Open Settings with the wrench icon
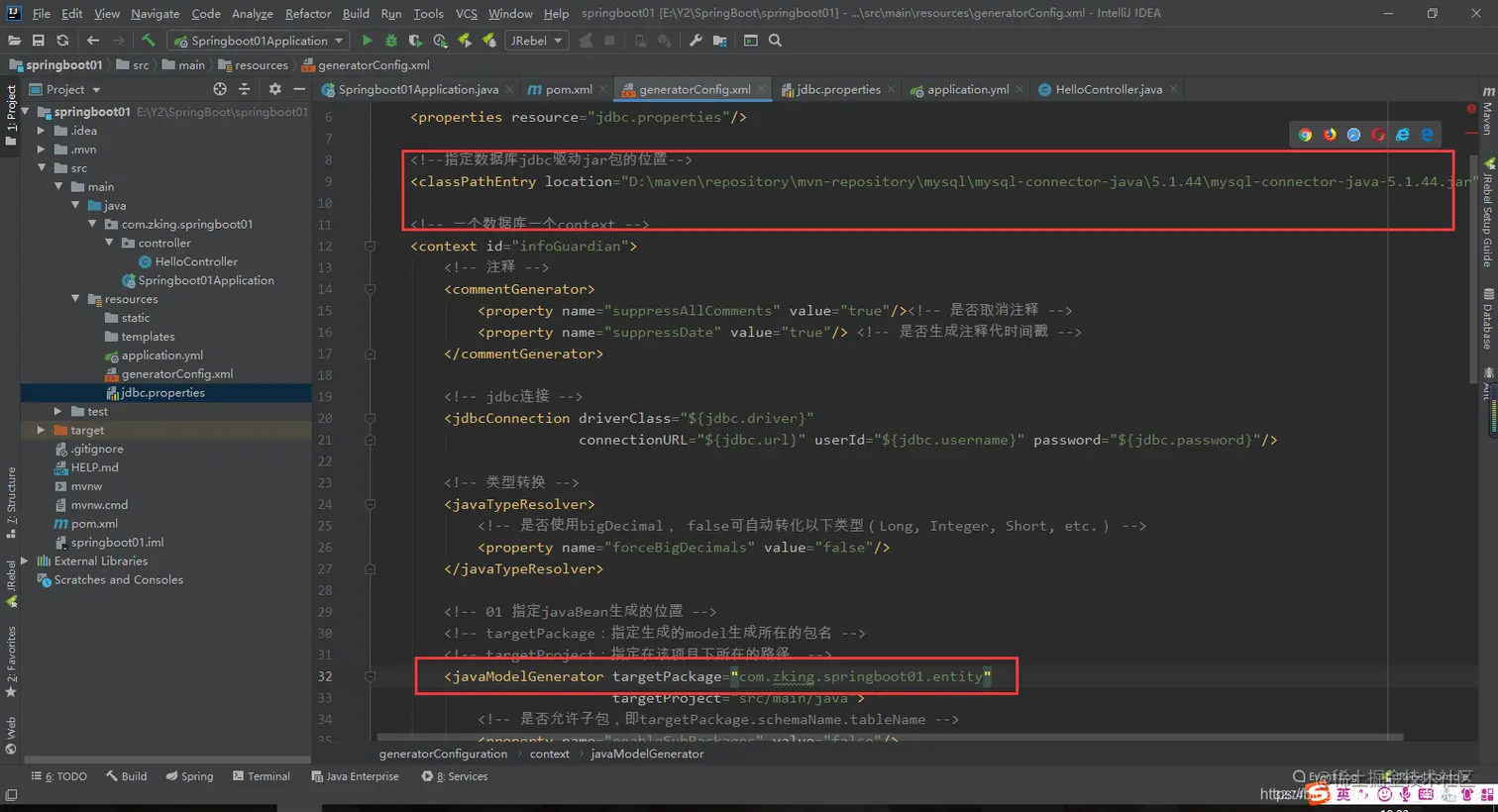Image resolution: width=1498 pixels, height=812 pixels. click(695, 41)
